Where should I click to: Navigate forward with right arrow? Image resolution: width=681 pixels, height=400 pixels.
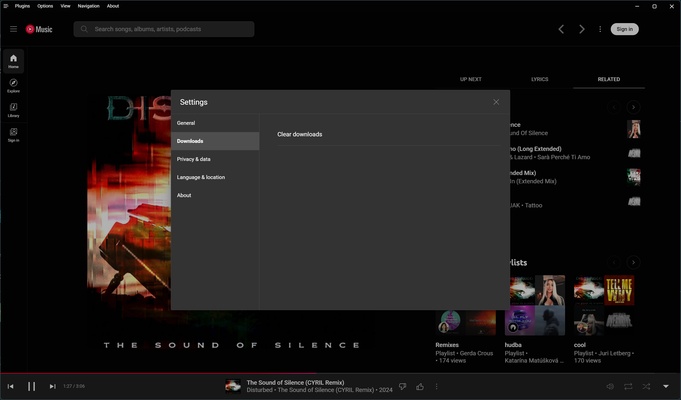pos(582,29)
